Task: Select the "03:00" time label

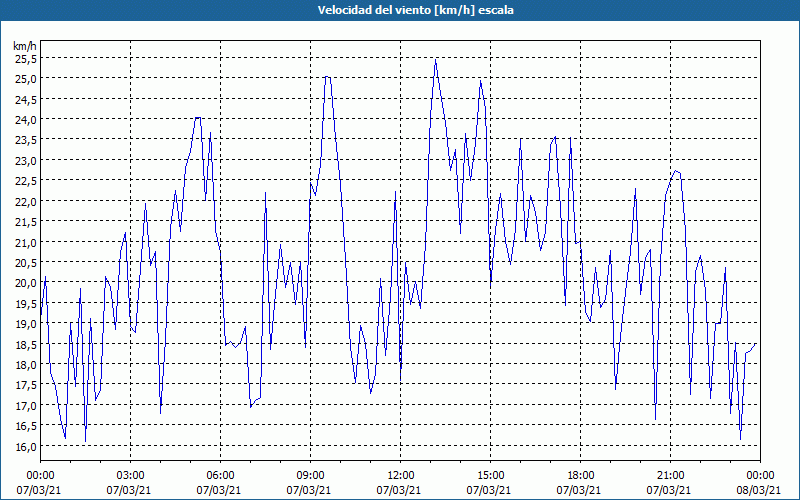Action: 130,476
